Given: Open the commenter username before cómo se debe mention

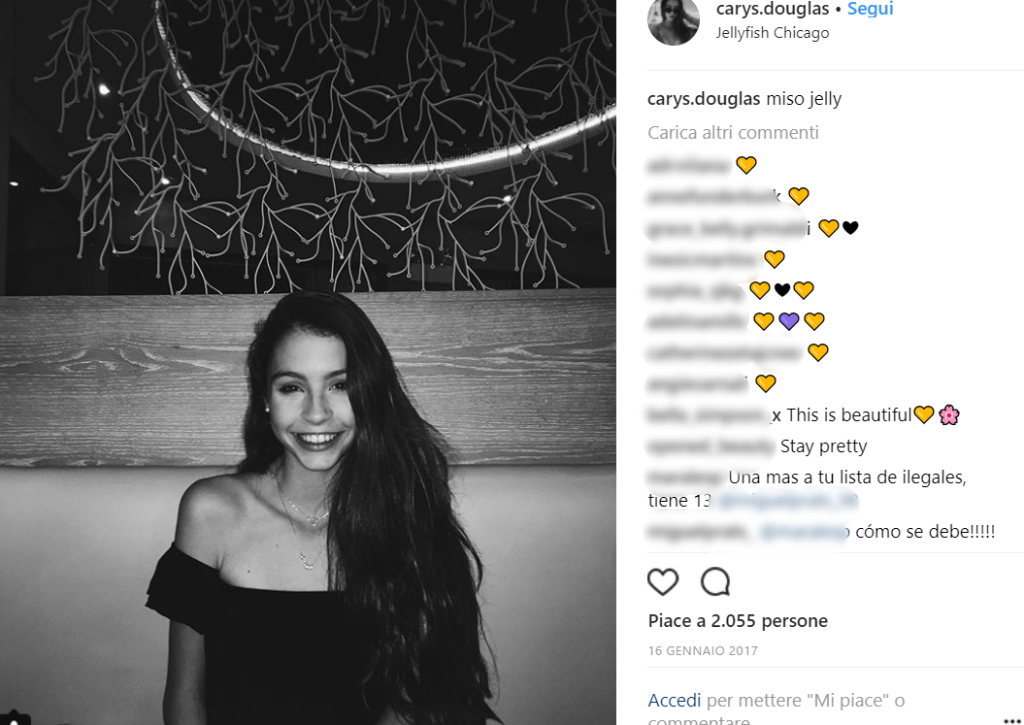Looking at the screenshot, I should click(x=697, y=532).
